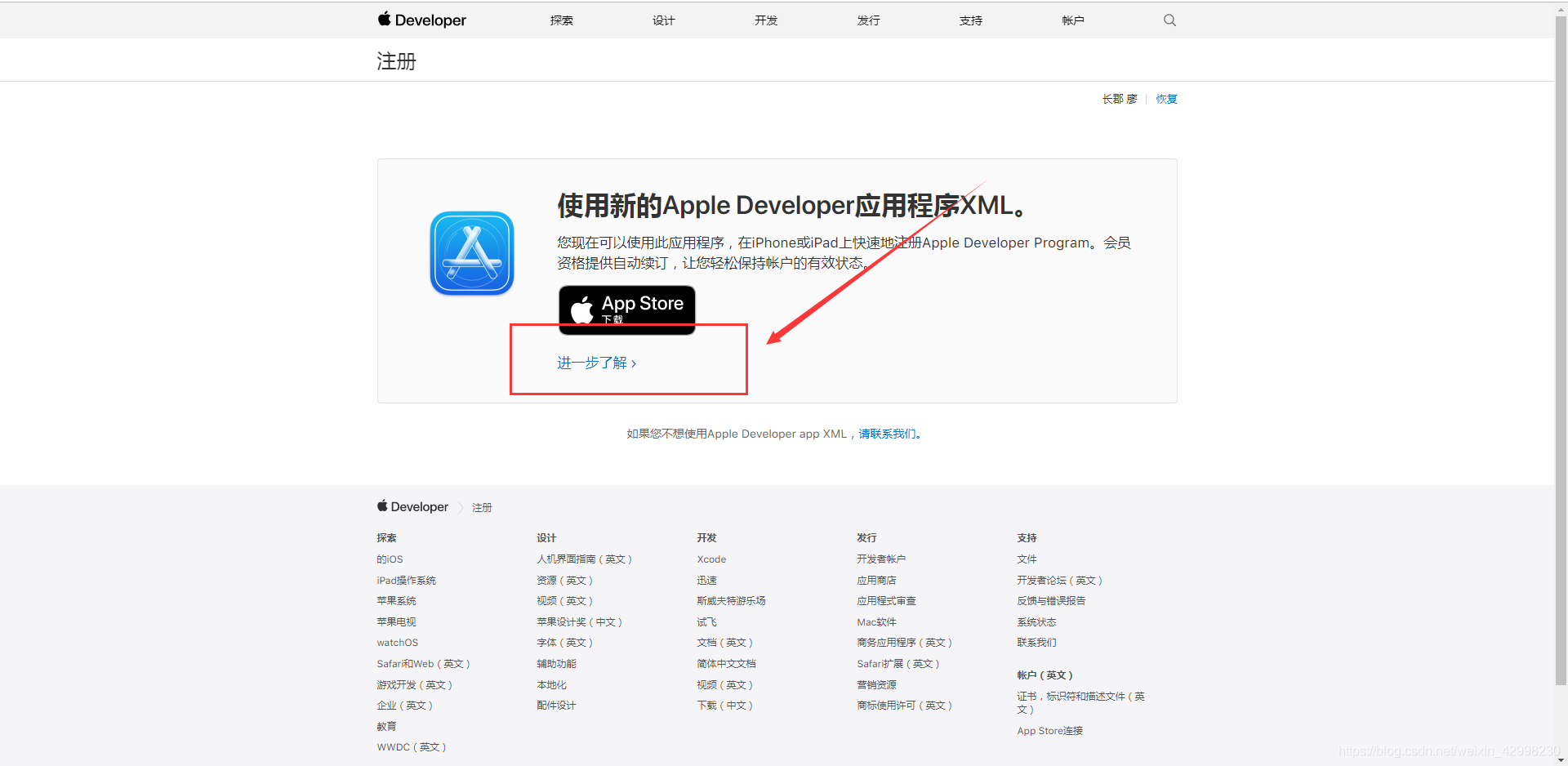The height and width of the screenshot is (766, 1568).
Task: Open footer link 开发者帐户
Action: click(x=881, y=559)
